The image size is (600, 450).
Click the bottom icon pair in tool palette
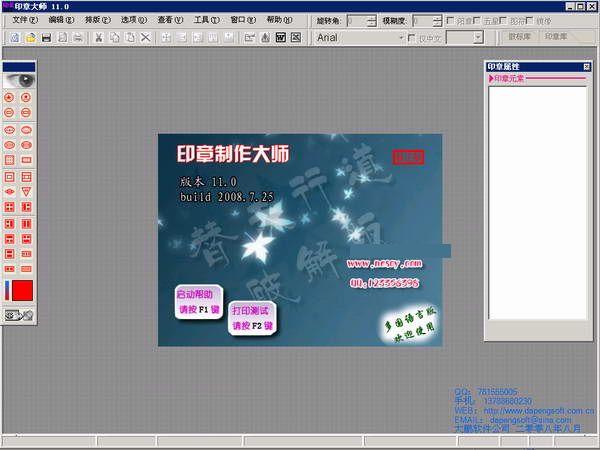click(19, 315)
